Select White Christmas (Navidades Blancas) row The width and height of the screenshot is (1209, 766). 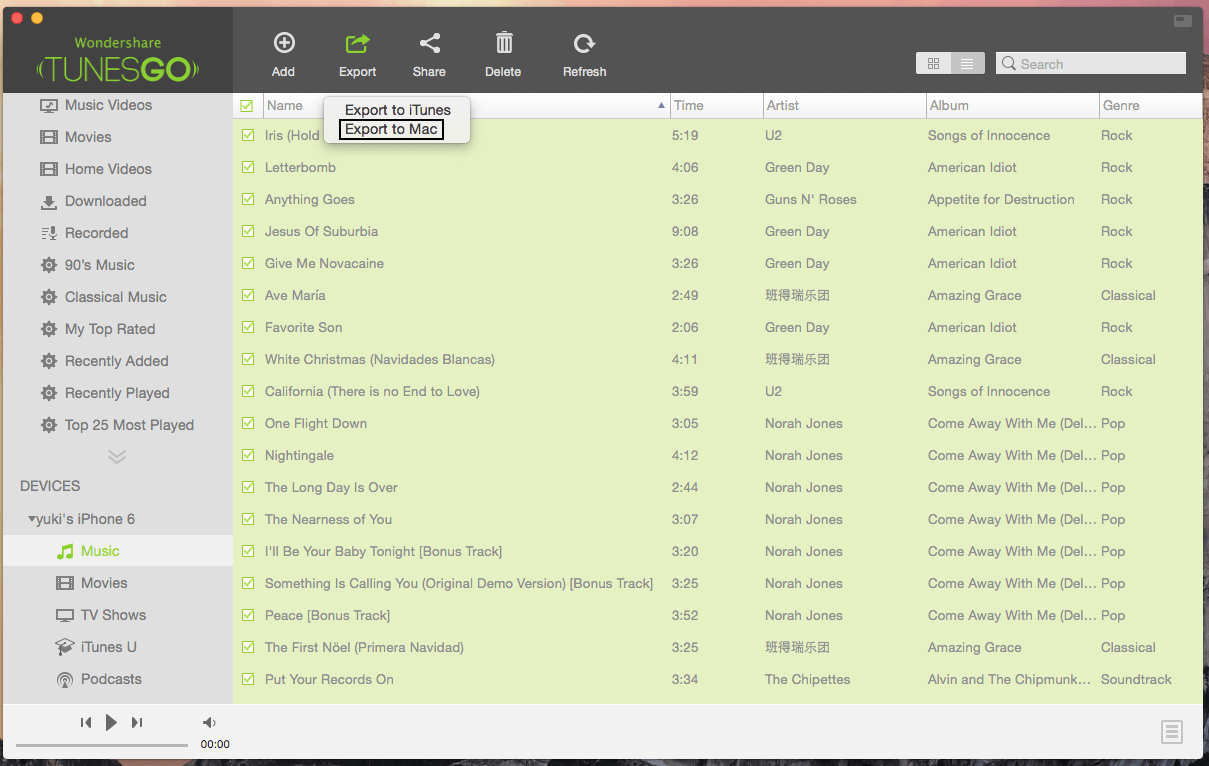[718, 359]
